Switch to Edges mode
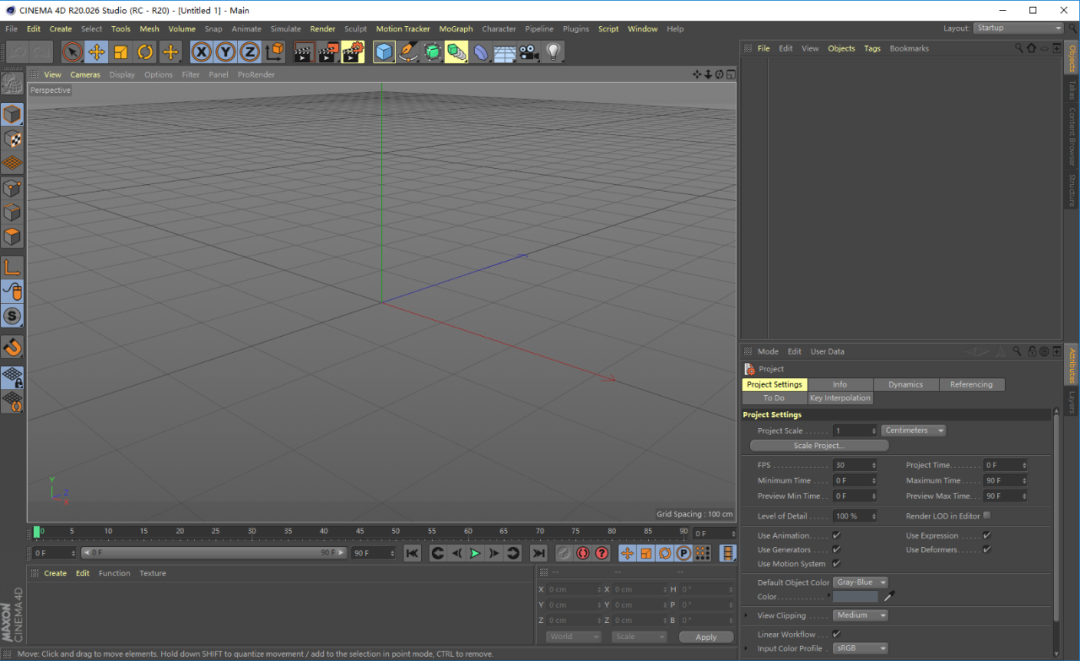This screenshot has height=661, width=1080. 12,212
